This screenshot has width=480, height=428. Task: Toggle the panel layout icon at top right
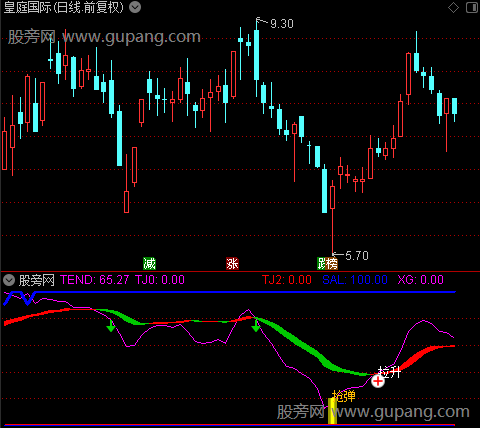(x=472, y=7)
